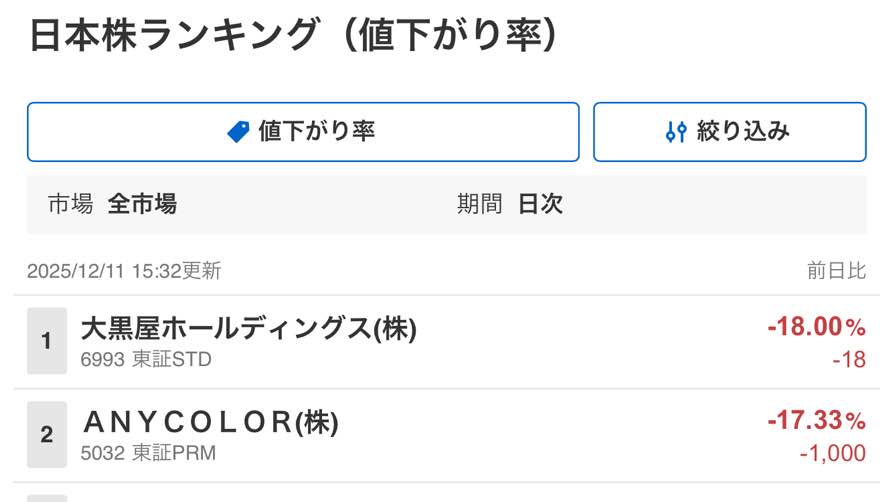Select the 全市場 market value

(142, 205)
